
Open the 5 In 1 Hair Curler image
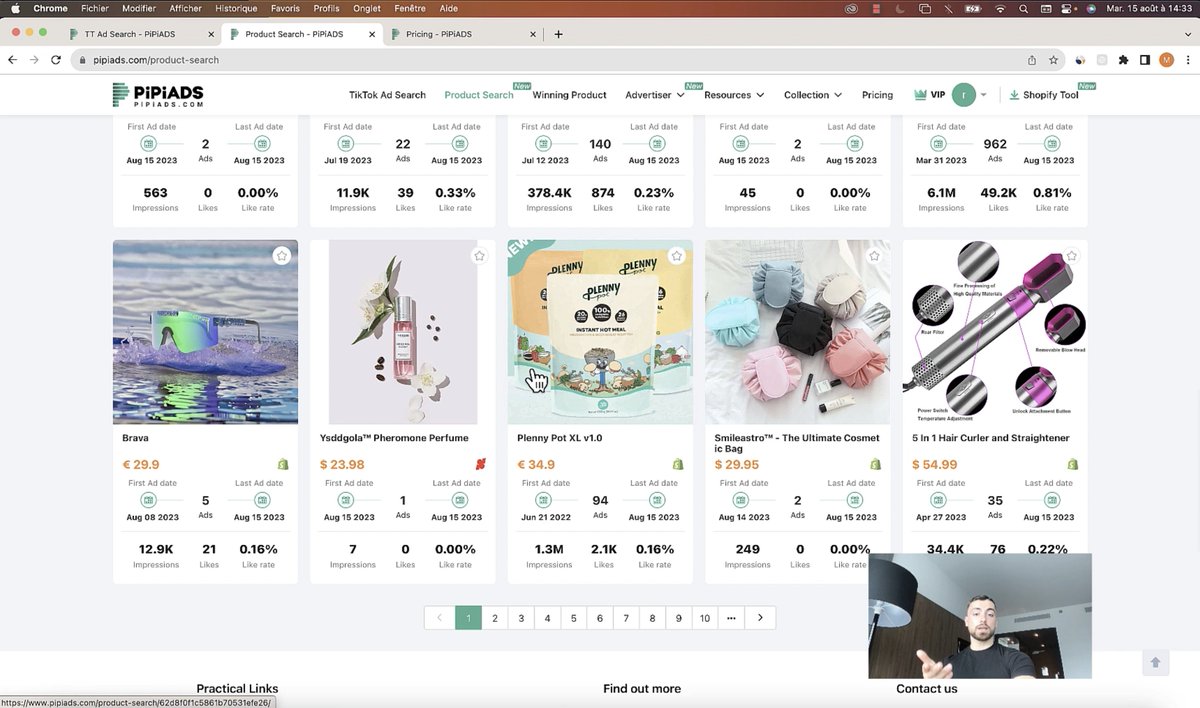(x=995, y=332)
